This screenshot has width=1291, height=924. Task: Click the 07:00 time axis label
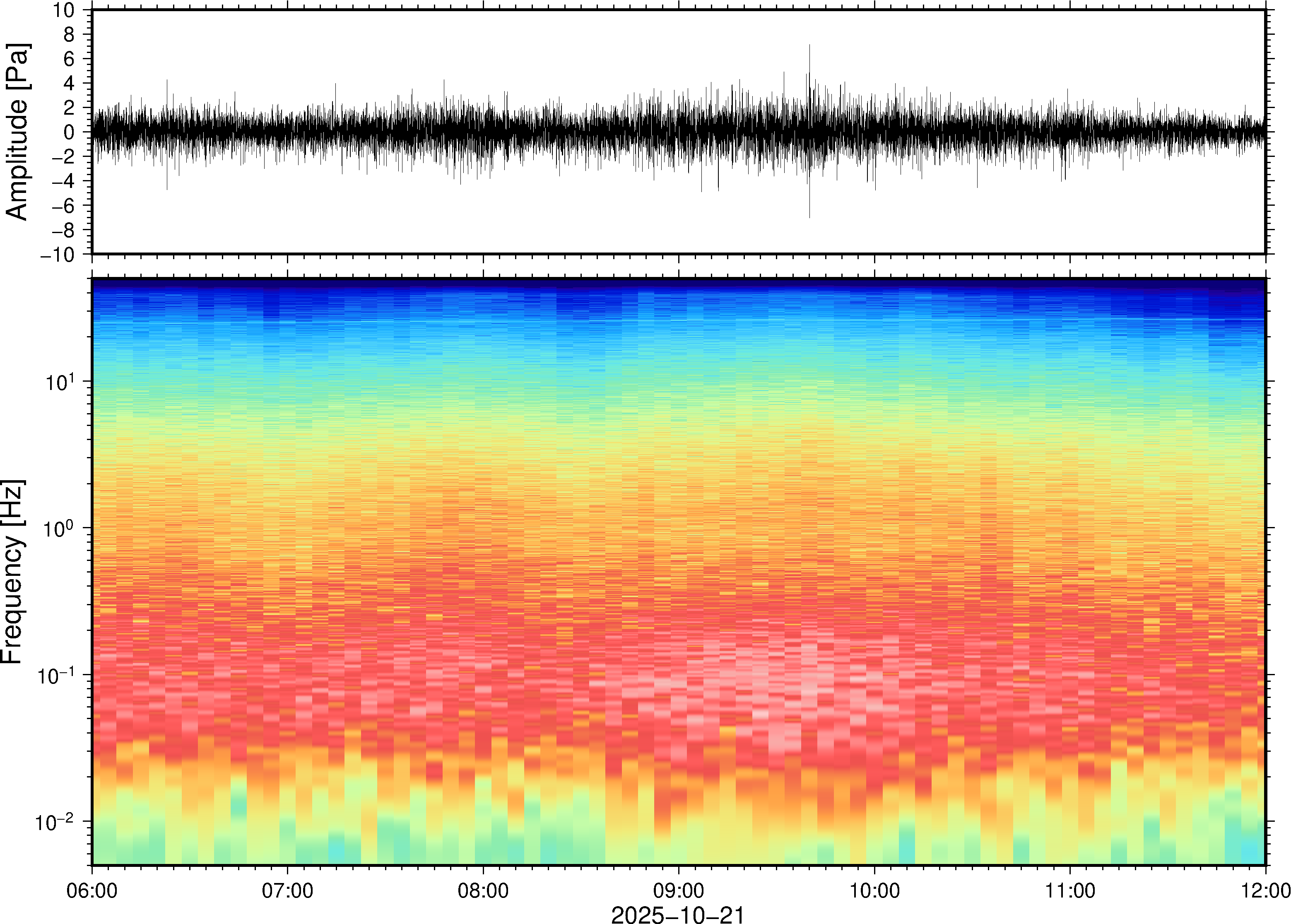point(287,890)
